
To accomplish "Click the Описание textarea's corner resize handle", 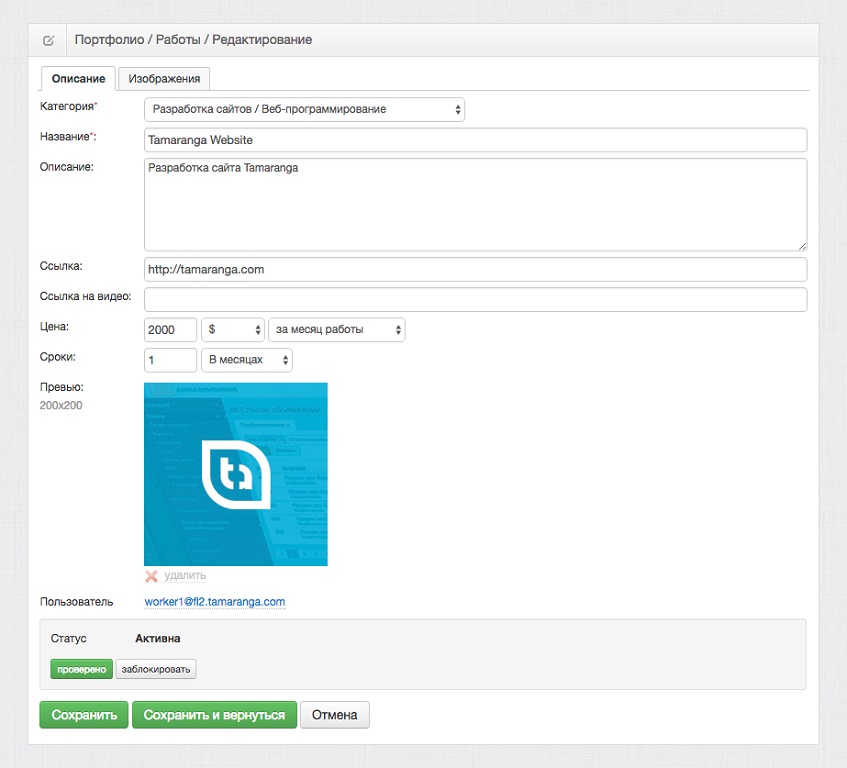I will tap(802, 246).
